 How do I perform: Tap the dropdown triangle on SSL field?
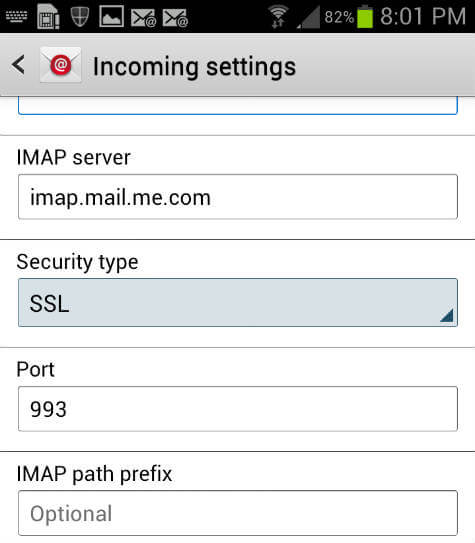click(x=447, y=315)
